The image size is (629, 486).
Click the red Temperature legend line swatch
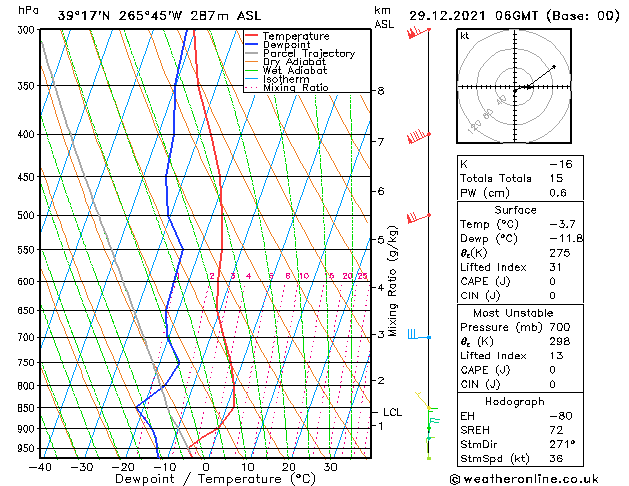[x=252, y=36]
